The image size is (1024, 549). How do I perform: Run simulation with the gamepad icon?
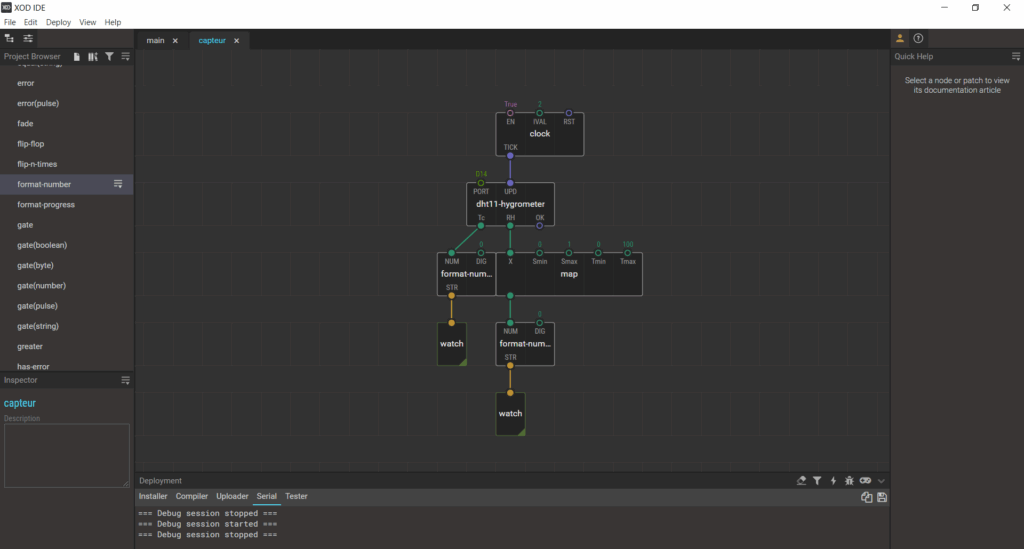coord(865,480)
